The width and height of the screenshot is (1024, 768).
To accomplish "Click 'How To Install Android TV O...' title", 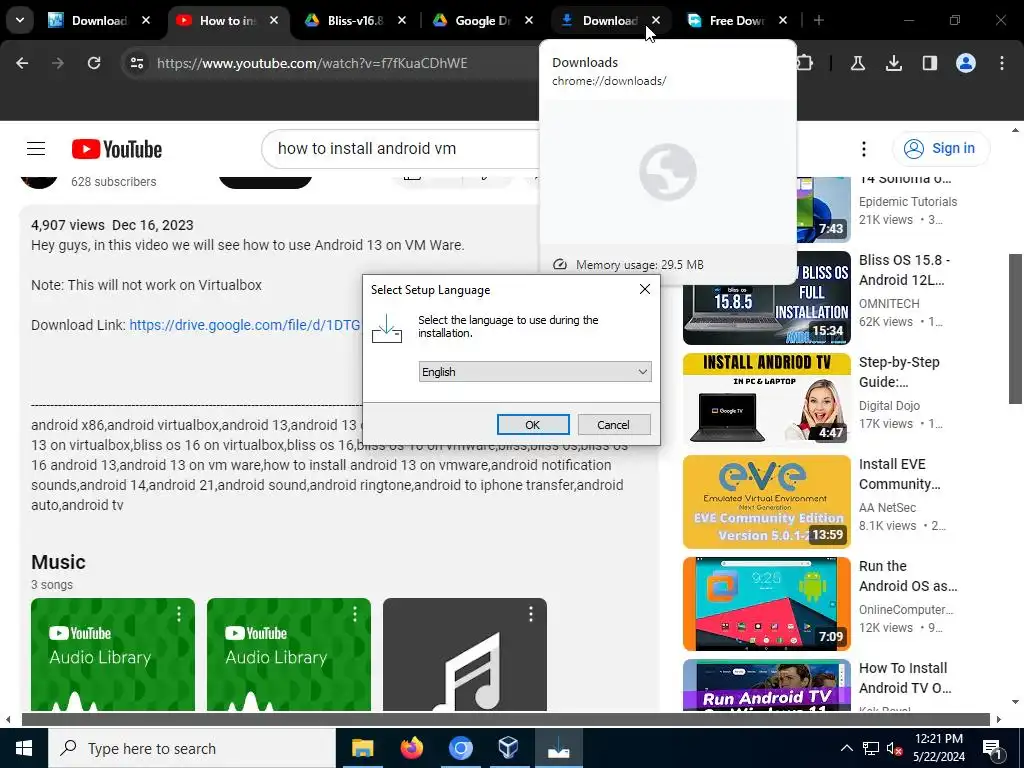I will pos(905,678).
